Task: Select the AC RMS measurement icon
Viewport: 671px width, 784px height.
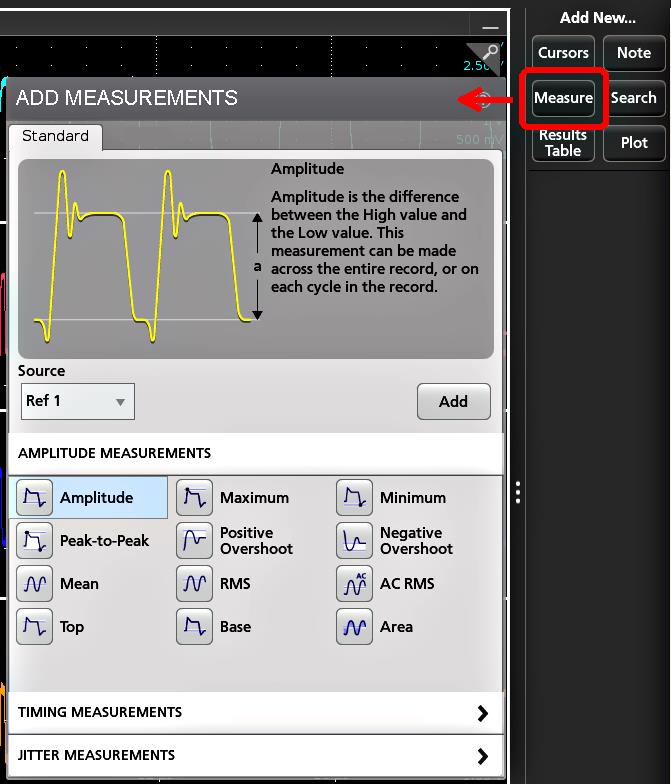Action: tap(355, 584)
